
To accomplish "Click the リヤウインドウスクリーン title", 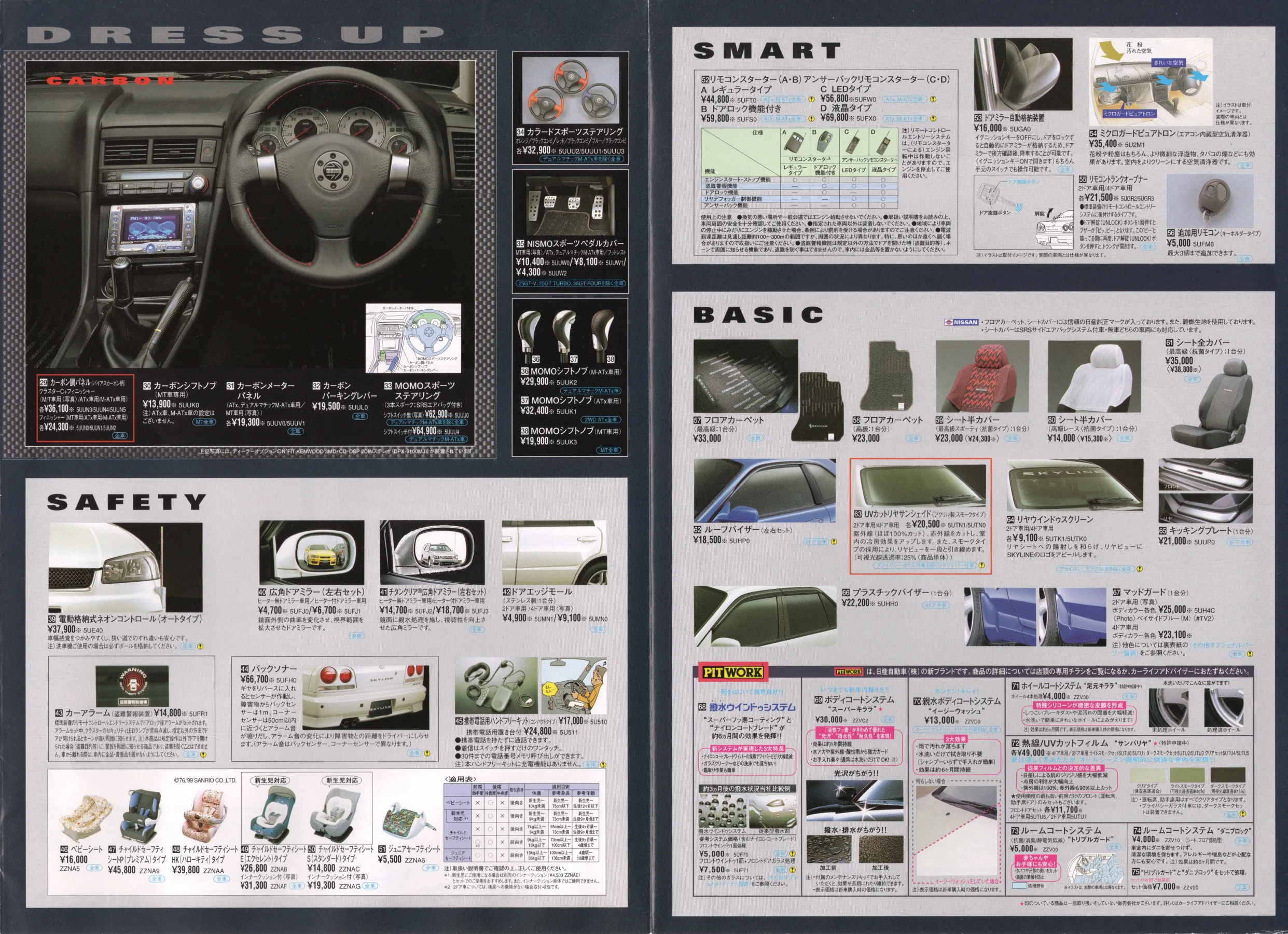I will pos(1055,519).
